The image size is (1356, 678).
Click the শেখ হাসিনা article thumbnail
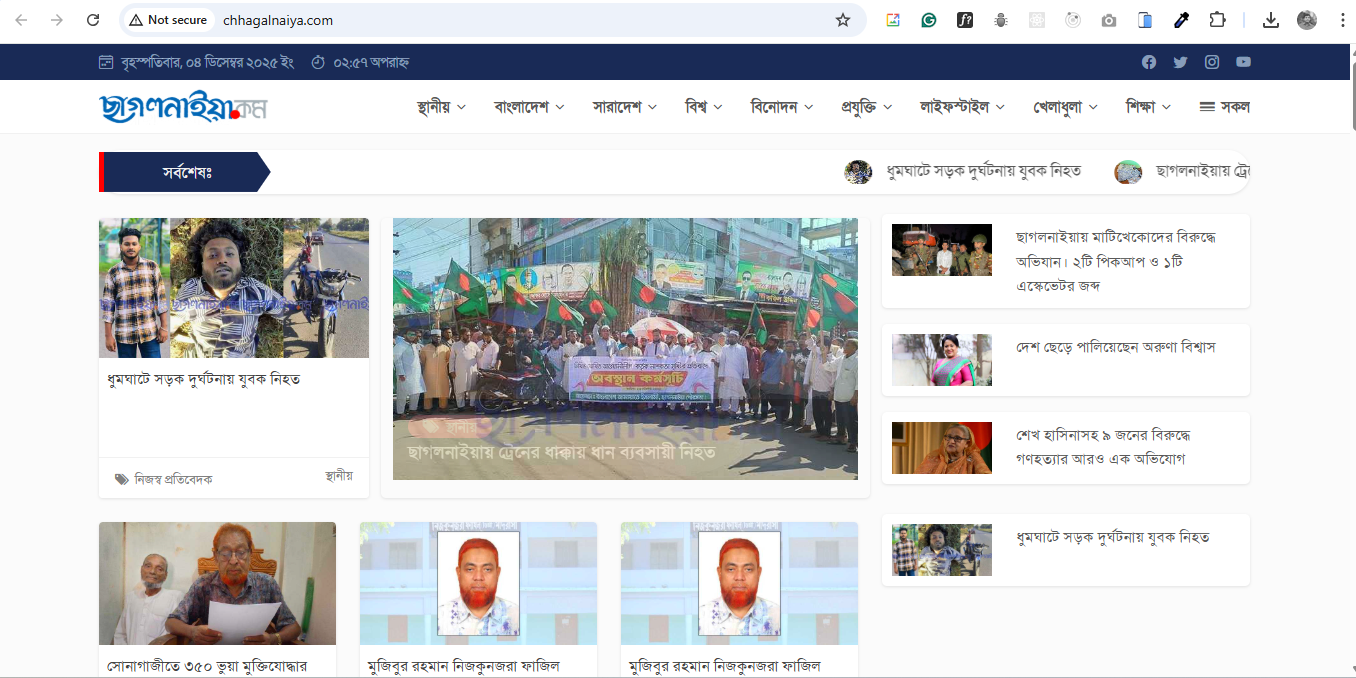coord(941,448)
